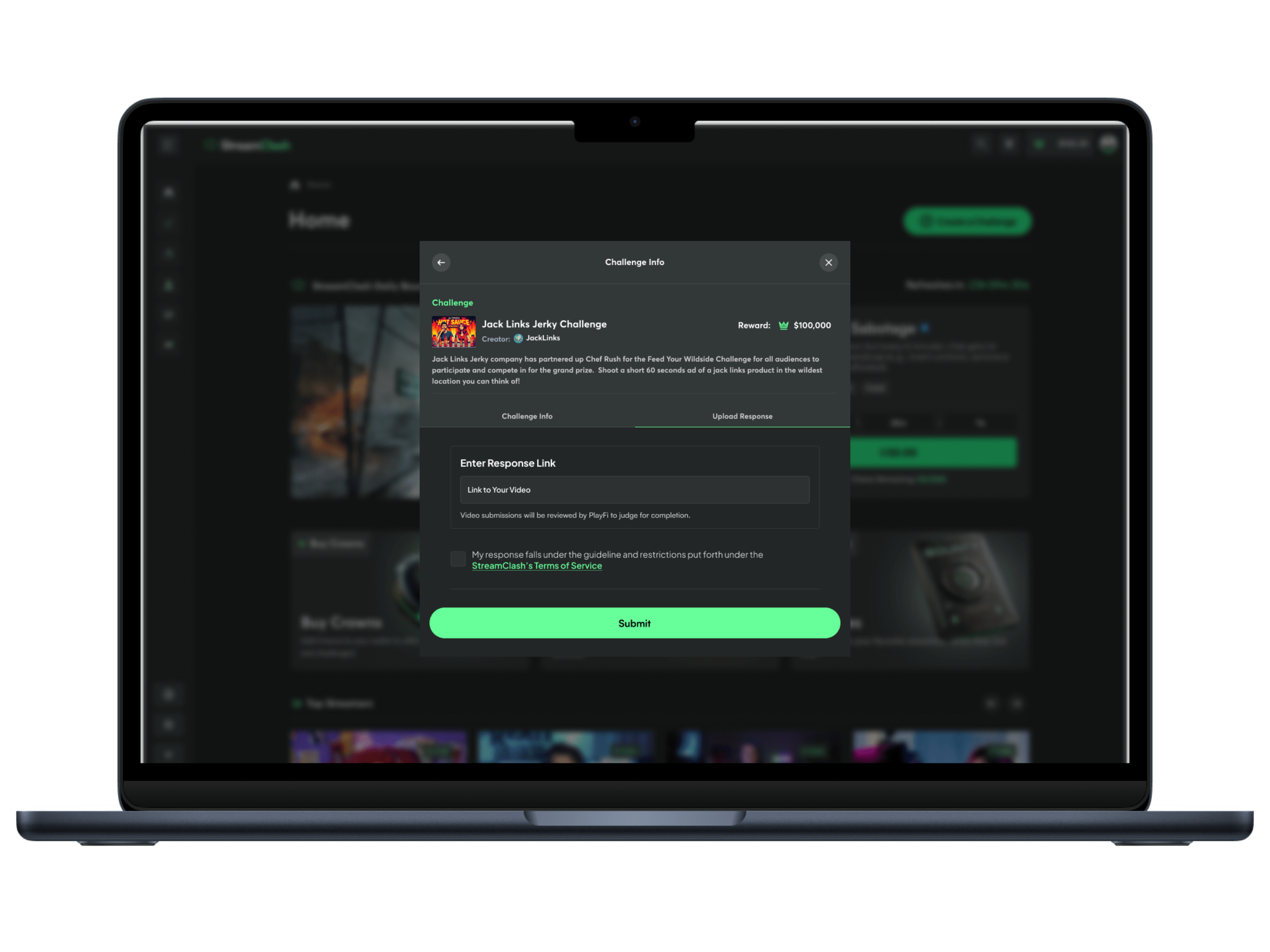Viewport: 1270px width, 952px height.
Task: Open the blurred hamburger menu in header
Action: click(x=168, y=145)
